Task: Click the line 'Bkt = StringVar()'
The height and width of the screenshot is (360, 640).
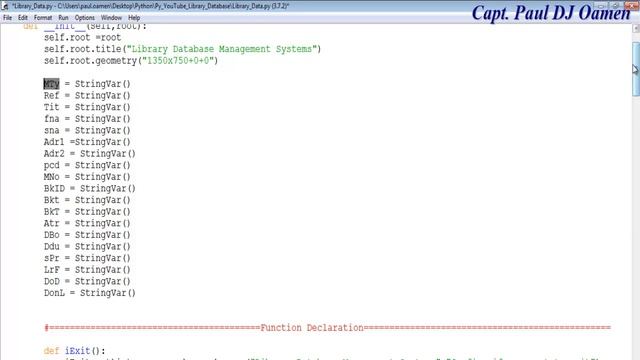Action: coord(87,200)
